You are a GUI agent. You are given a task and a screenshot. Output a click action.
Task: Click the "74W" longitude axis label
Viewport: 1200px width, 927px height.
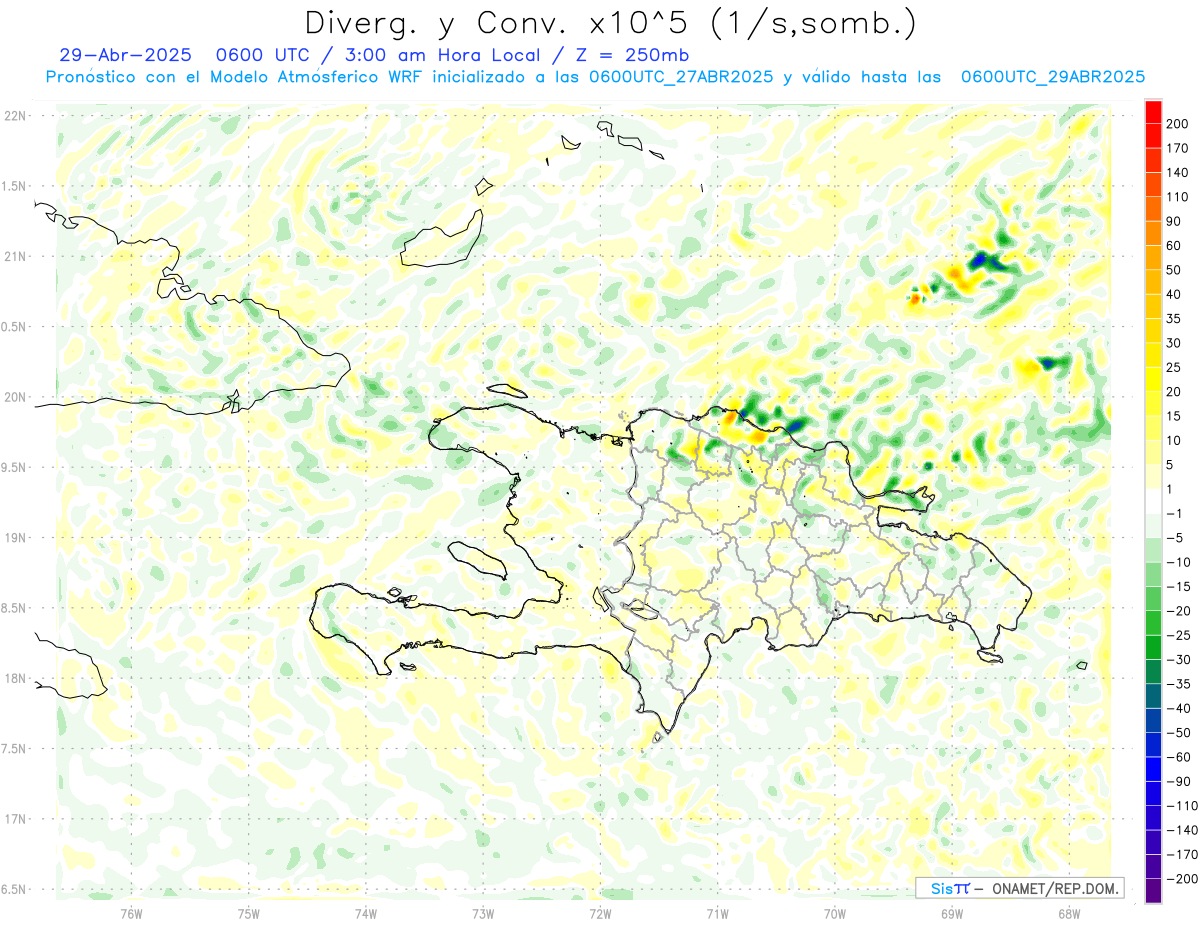366,912
